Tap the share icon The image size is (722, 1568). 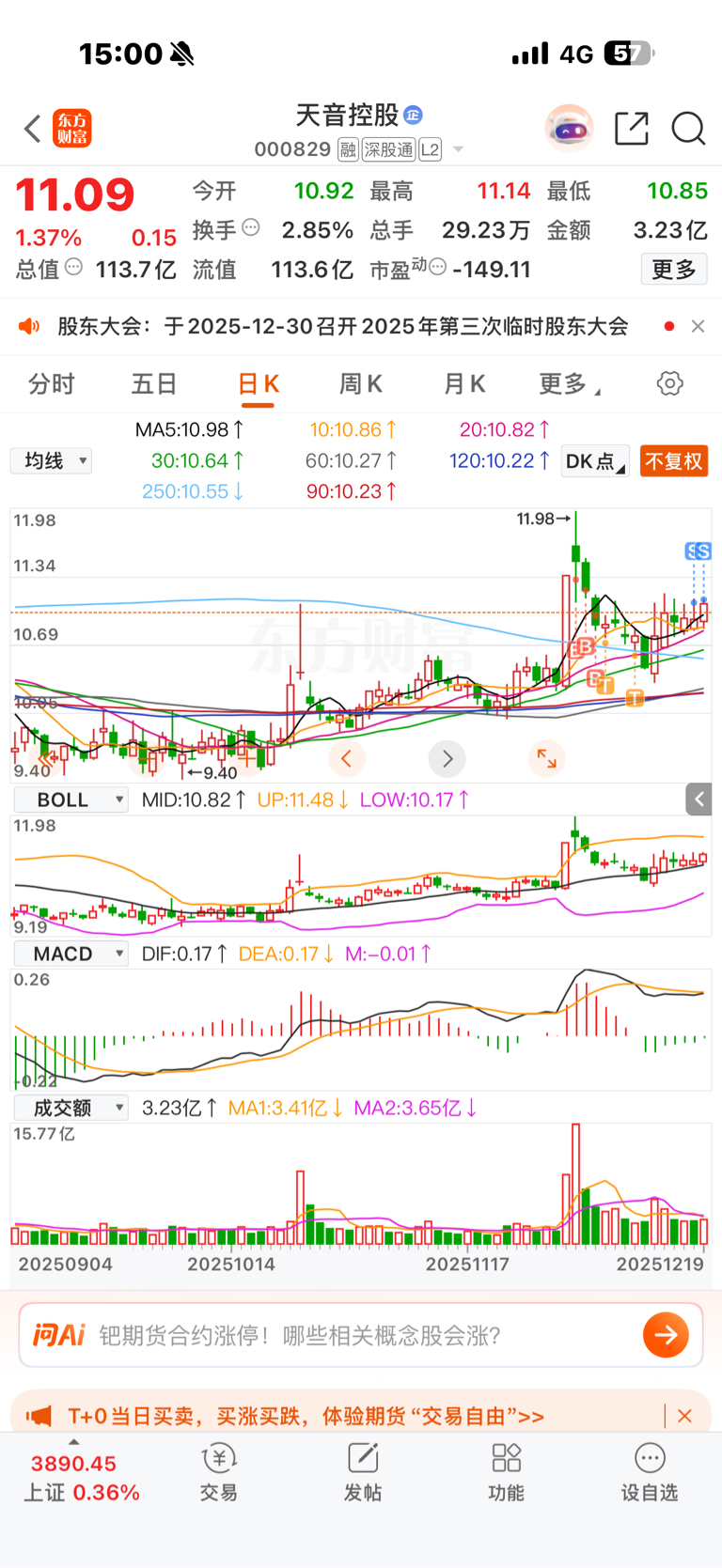[x=632, y=128]
